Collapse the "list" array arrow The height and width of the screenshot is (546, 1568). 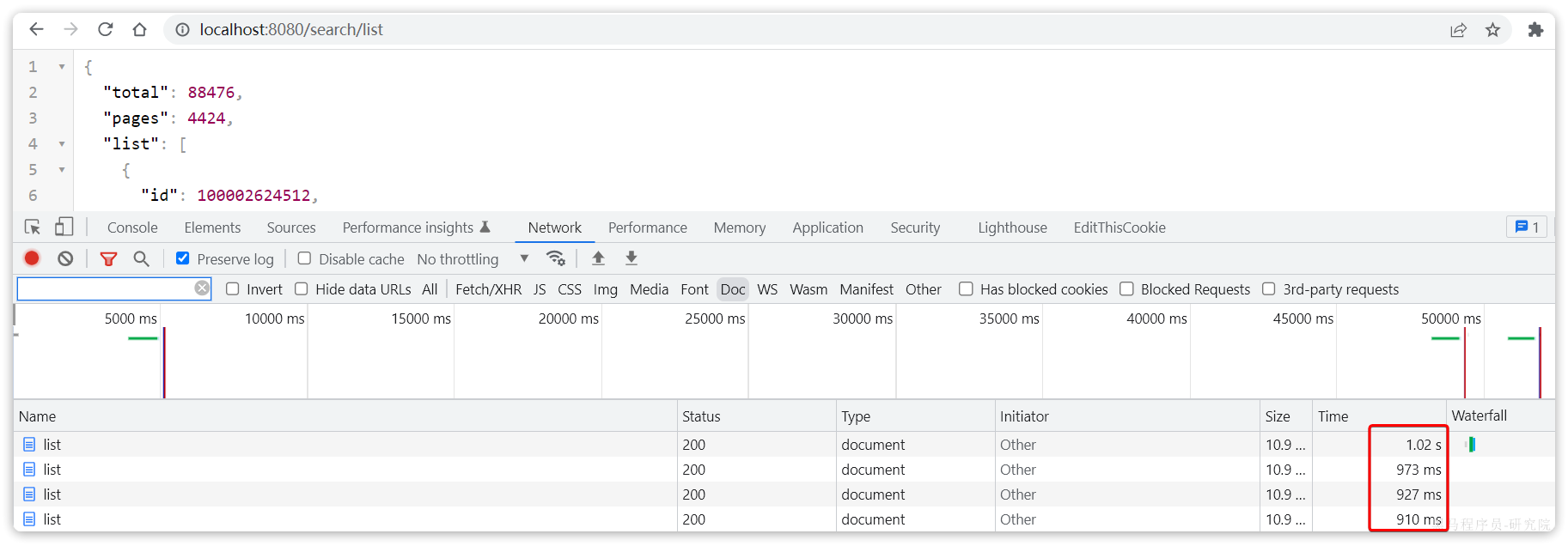62,144
